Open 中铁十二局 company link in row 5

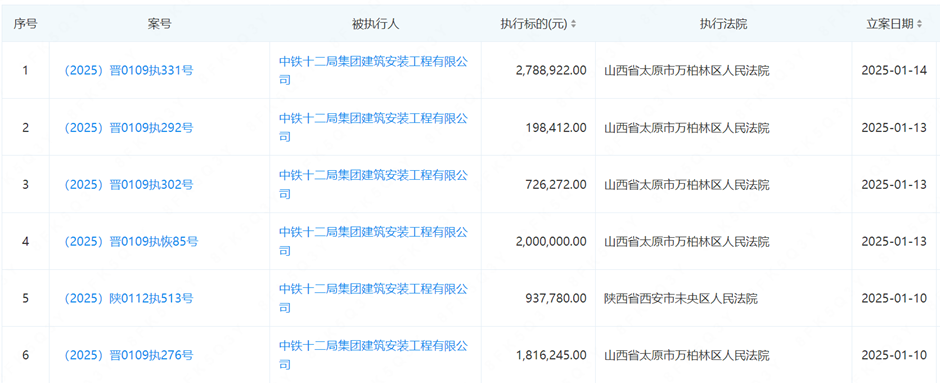[373, 298]
